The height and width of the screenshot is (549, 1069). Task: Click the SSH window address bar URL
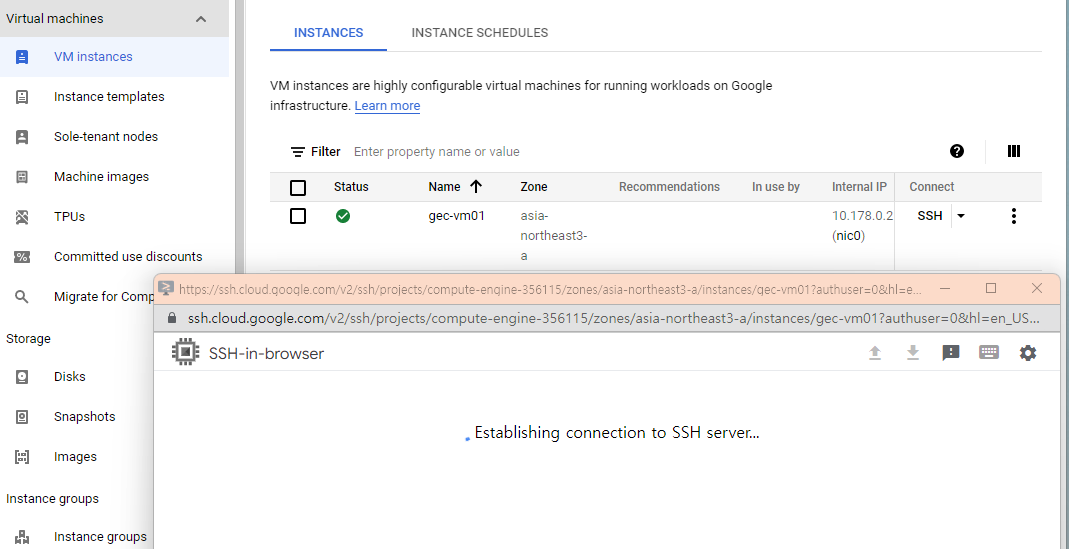[614, 318]
